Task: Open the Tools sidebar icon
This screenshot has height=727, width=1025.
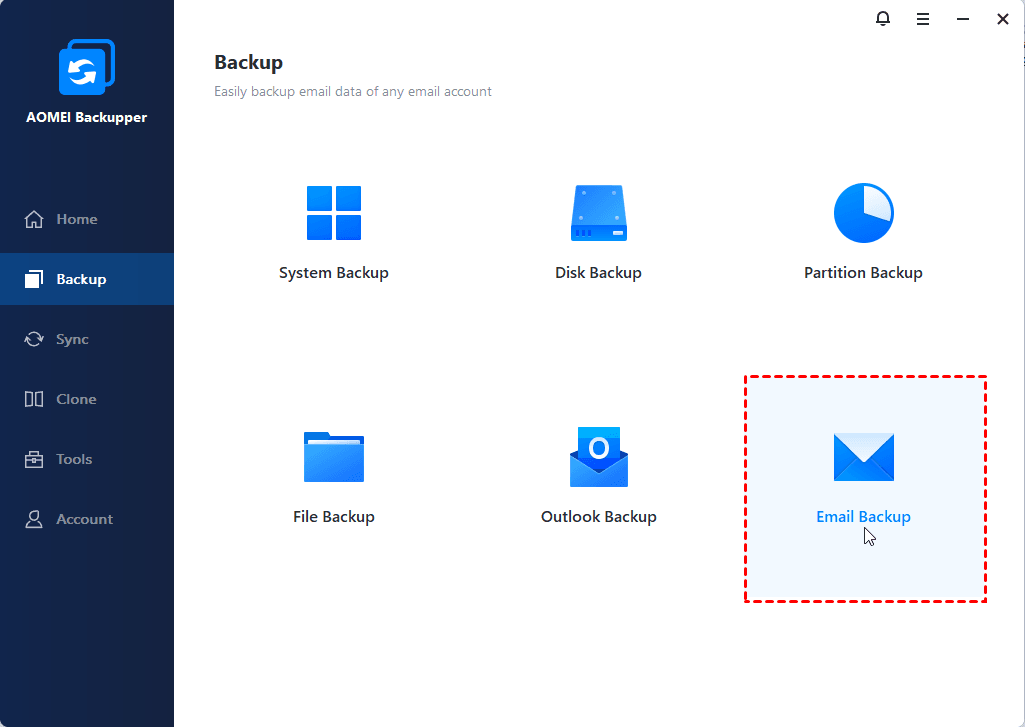Action: pyautogui.click(x=34, y=459)
